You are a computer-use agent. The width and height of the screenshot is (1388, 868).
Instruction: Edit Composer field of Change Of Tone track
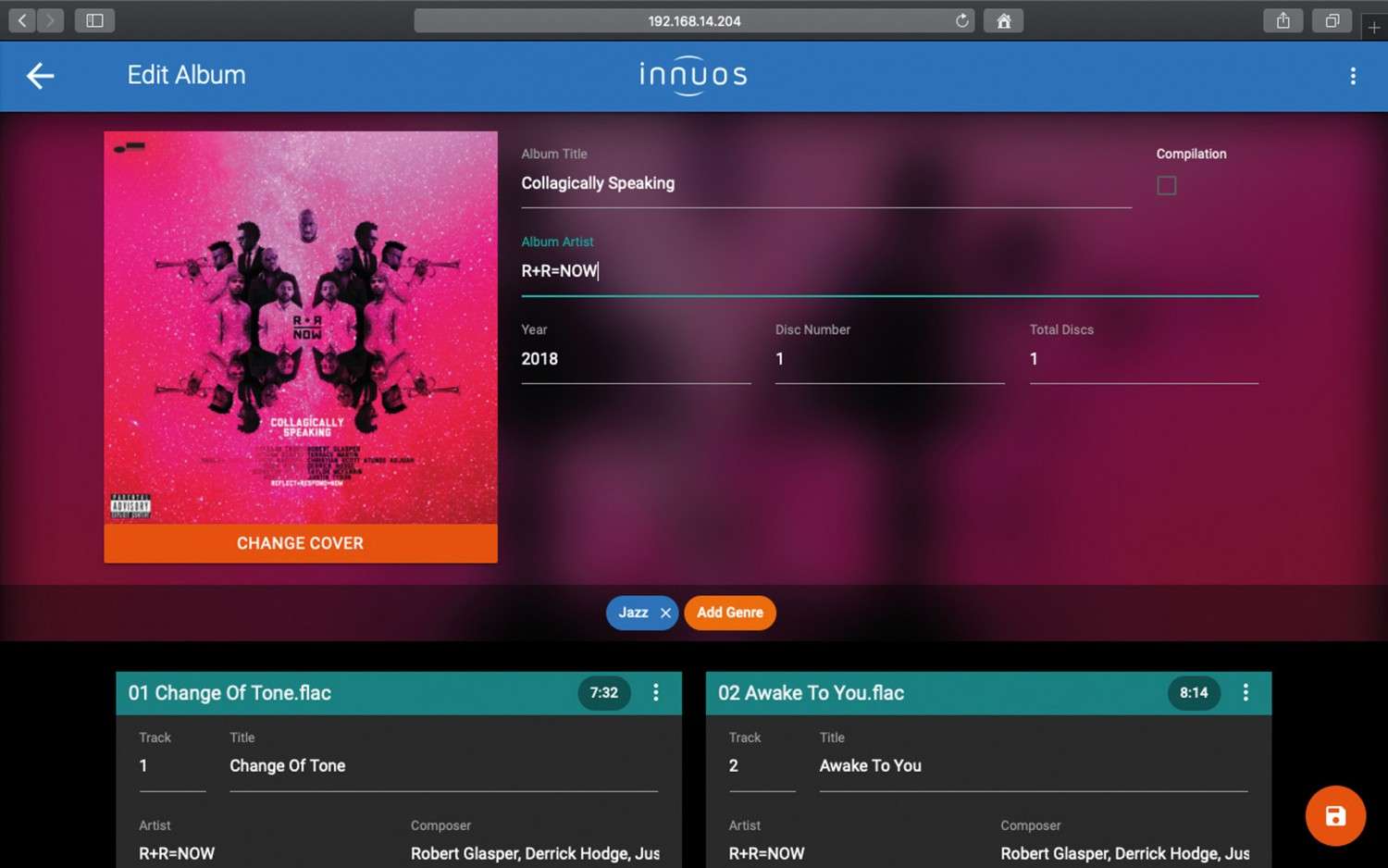[x=535, y=853]
